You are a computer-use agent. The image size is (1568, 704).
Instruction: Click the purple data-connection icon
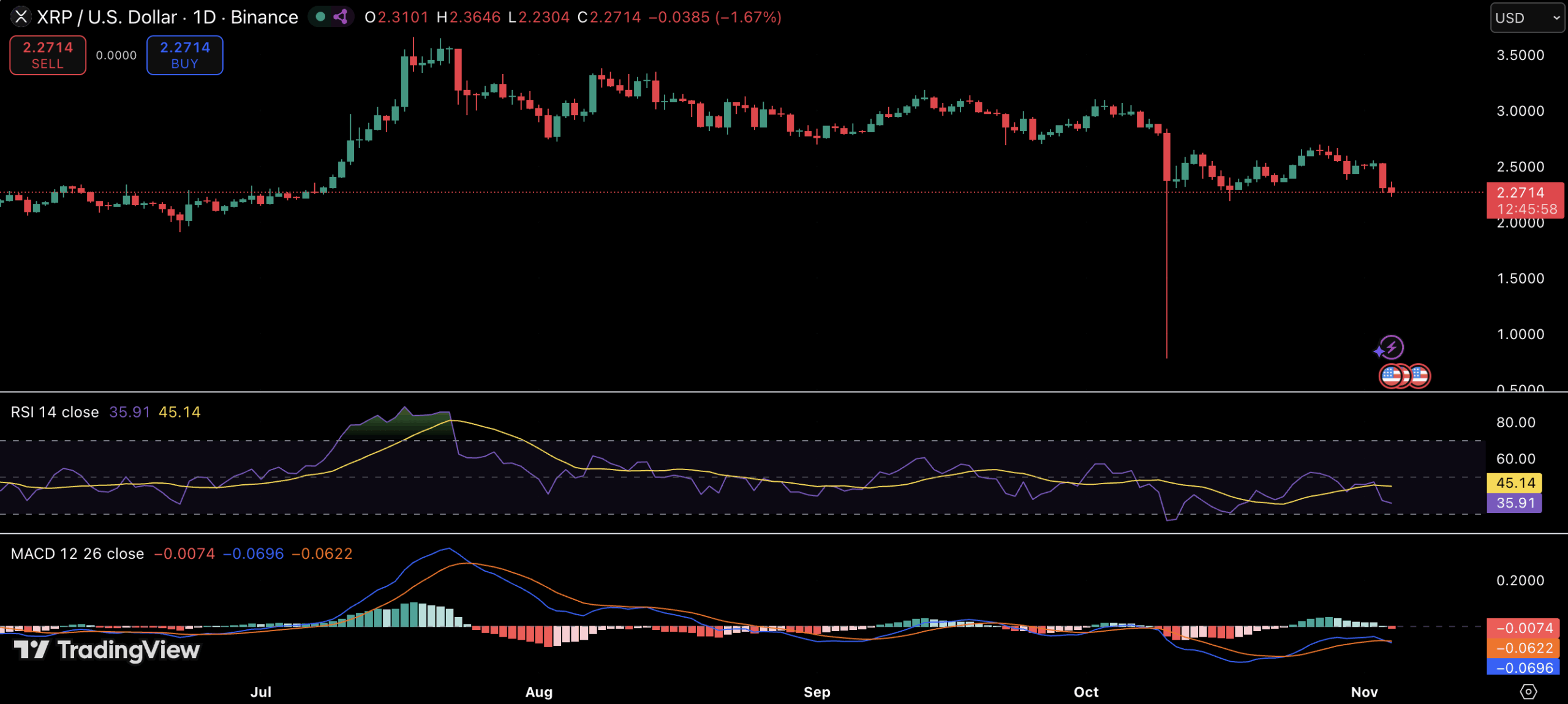point(341,17)
